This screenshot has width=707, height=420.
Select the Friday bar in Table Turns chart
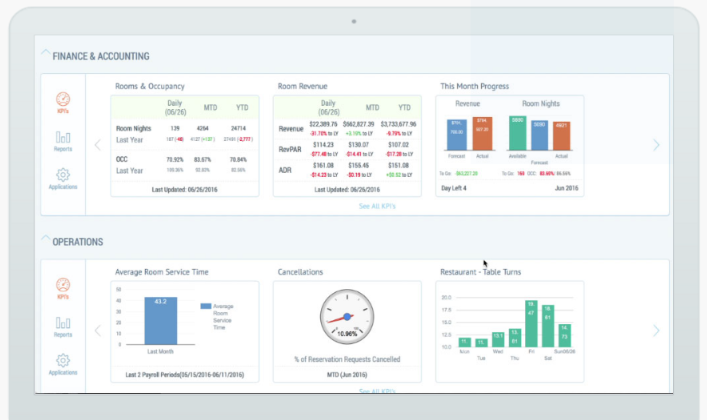(531, 323)
